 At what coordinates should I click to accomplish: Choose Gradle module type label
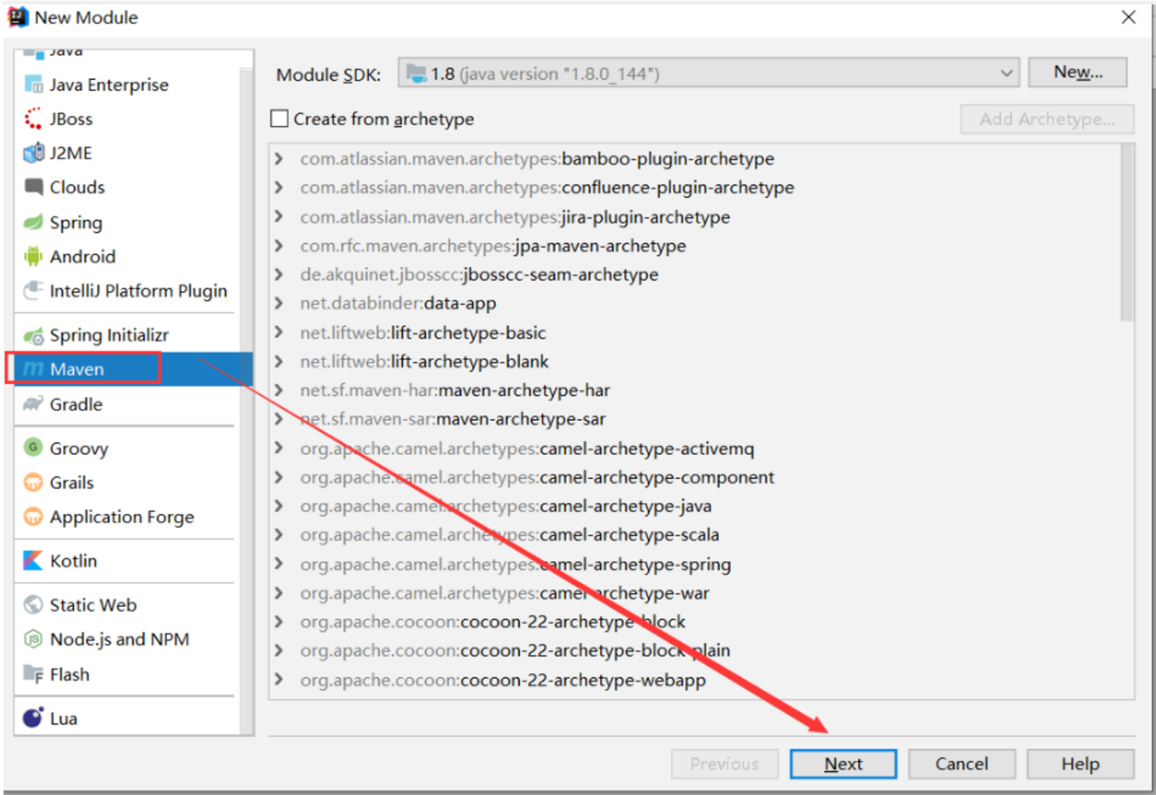[x=76, y=404]
